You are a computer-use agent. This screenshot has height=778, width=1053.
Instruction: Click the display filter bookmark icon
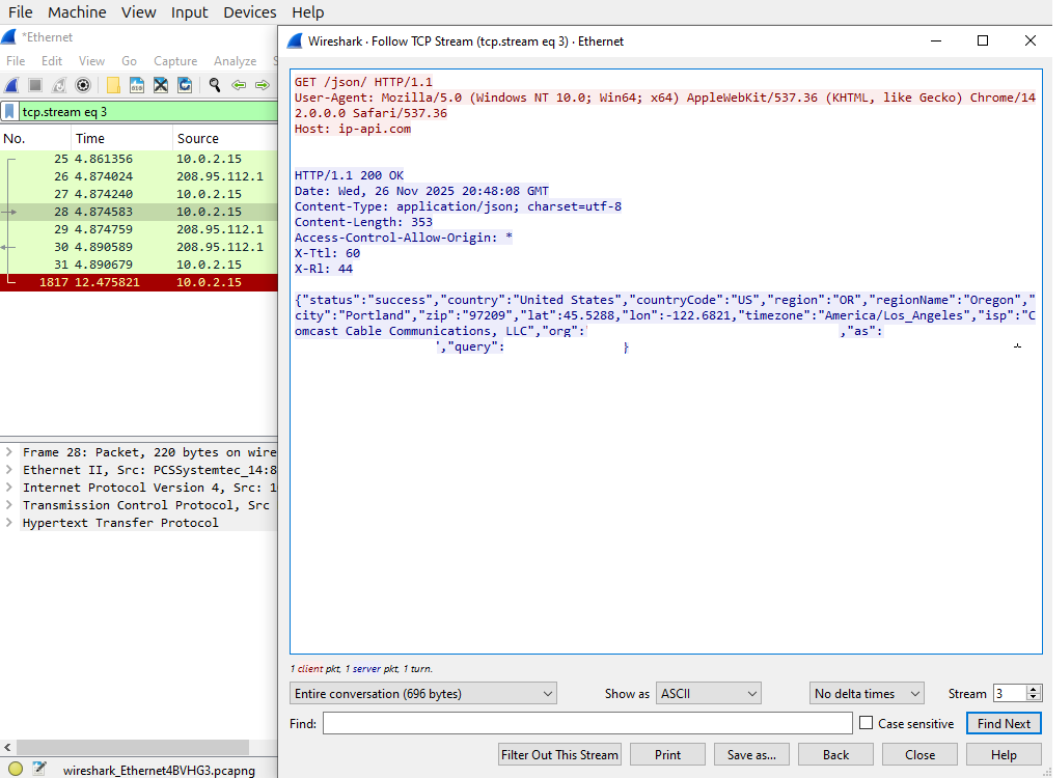coord(10,111)
